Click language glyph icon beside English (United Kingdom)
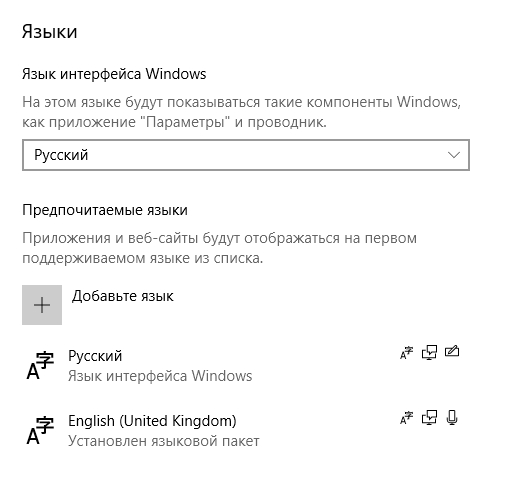Screen dimensions: 510x480 coord(40,430)
